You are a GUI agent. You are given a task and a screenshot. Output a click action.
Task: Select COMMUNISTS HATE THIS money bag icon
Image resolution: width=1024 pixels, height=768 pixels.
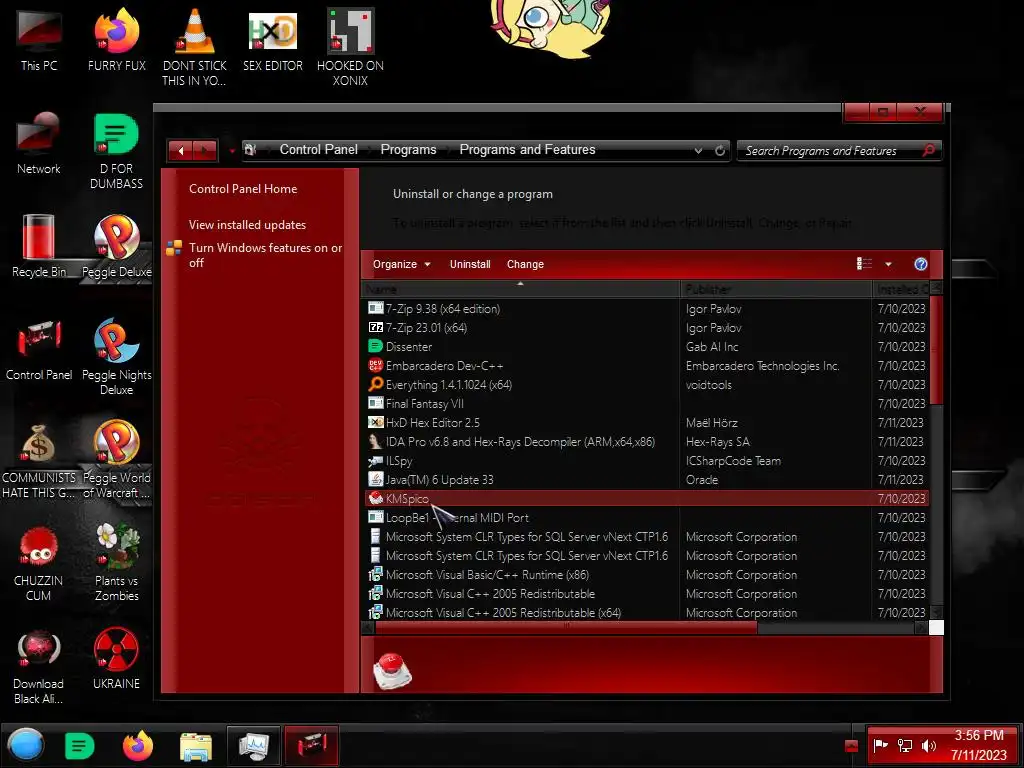tap(39, 461)
